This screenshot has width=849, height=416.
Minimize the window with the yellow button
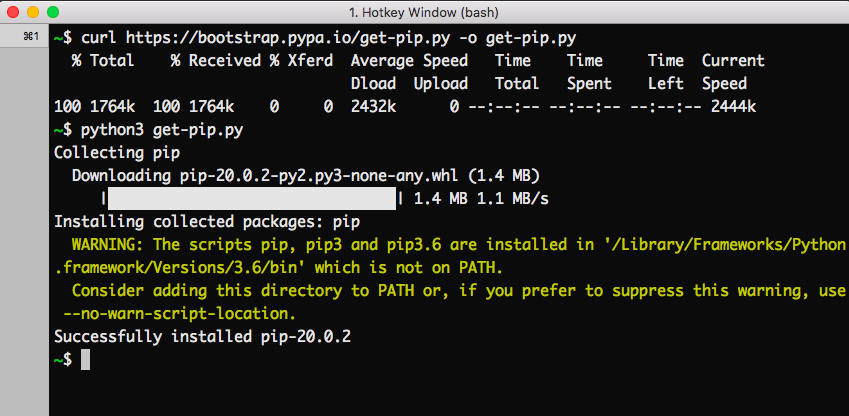pos(32,13)
